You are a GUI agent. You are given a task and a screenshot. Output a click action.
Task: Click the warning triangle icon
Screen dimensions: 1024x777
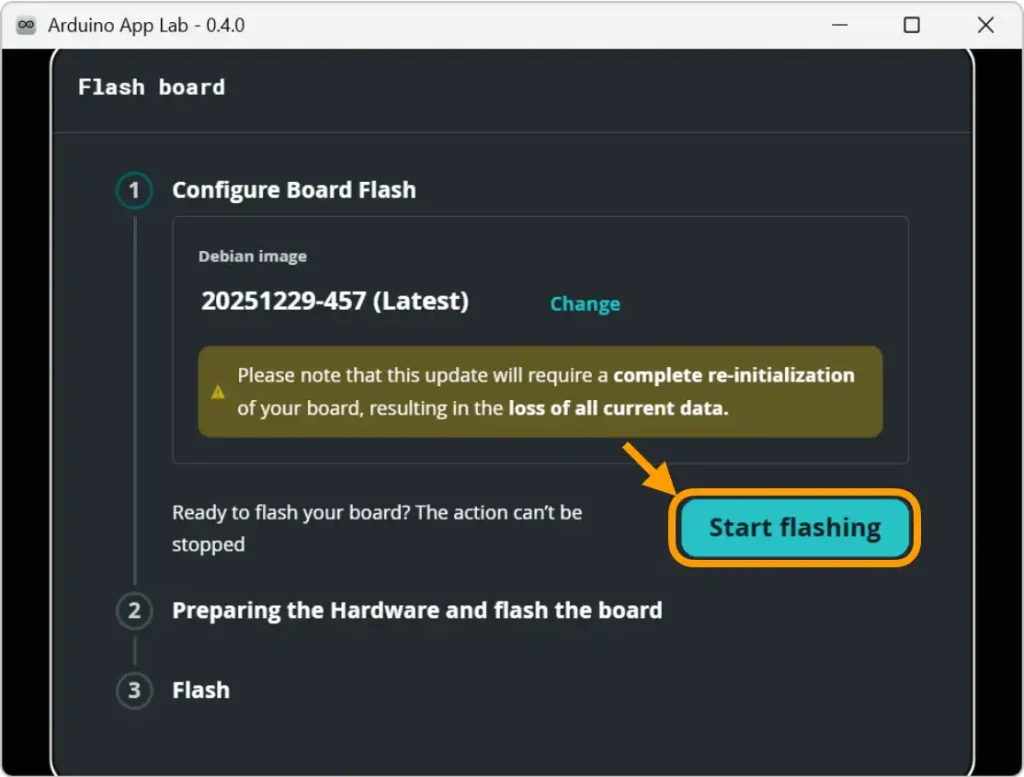218,393
